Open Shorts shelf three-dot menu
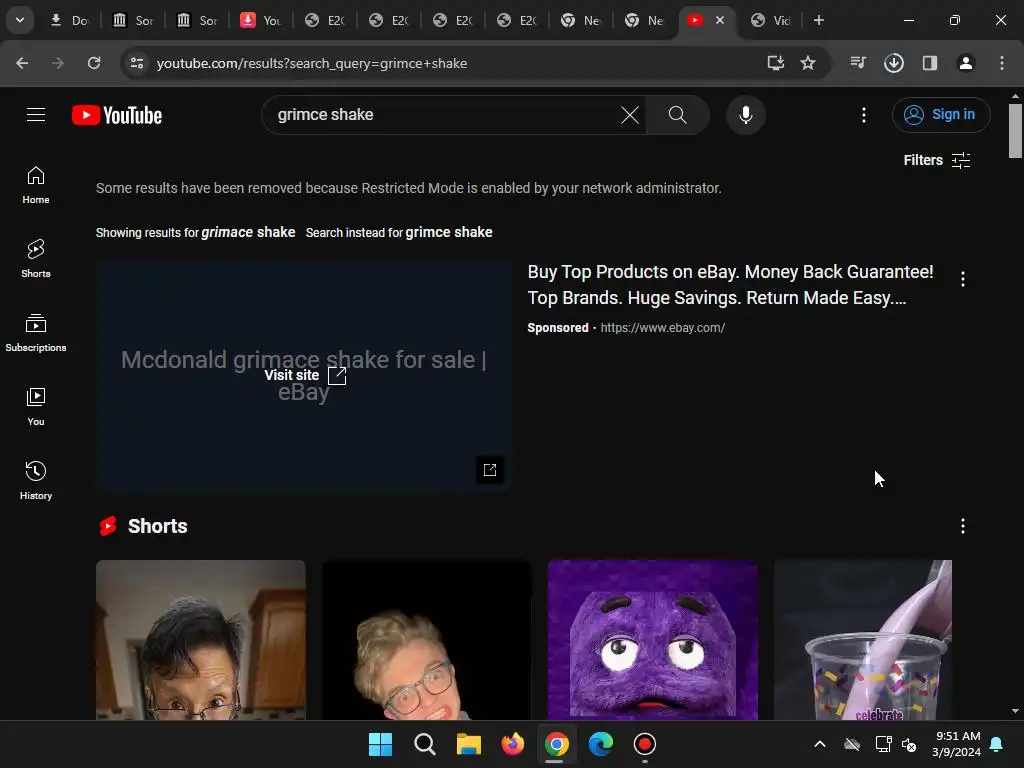1024x768 pixels. [x=963, y=526]
